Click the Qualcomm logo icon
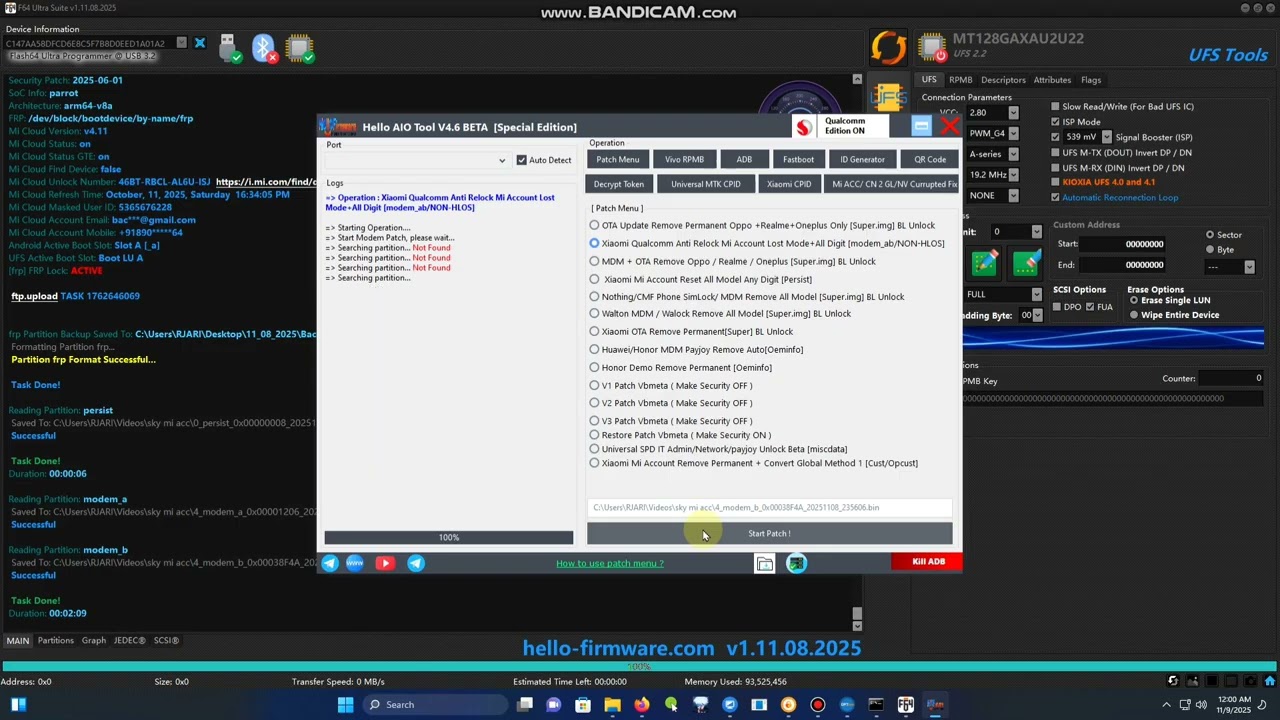The height and width of the screenshot is (720, 1280). (804, 127)
